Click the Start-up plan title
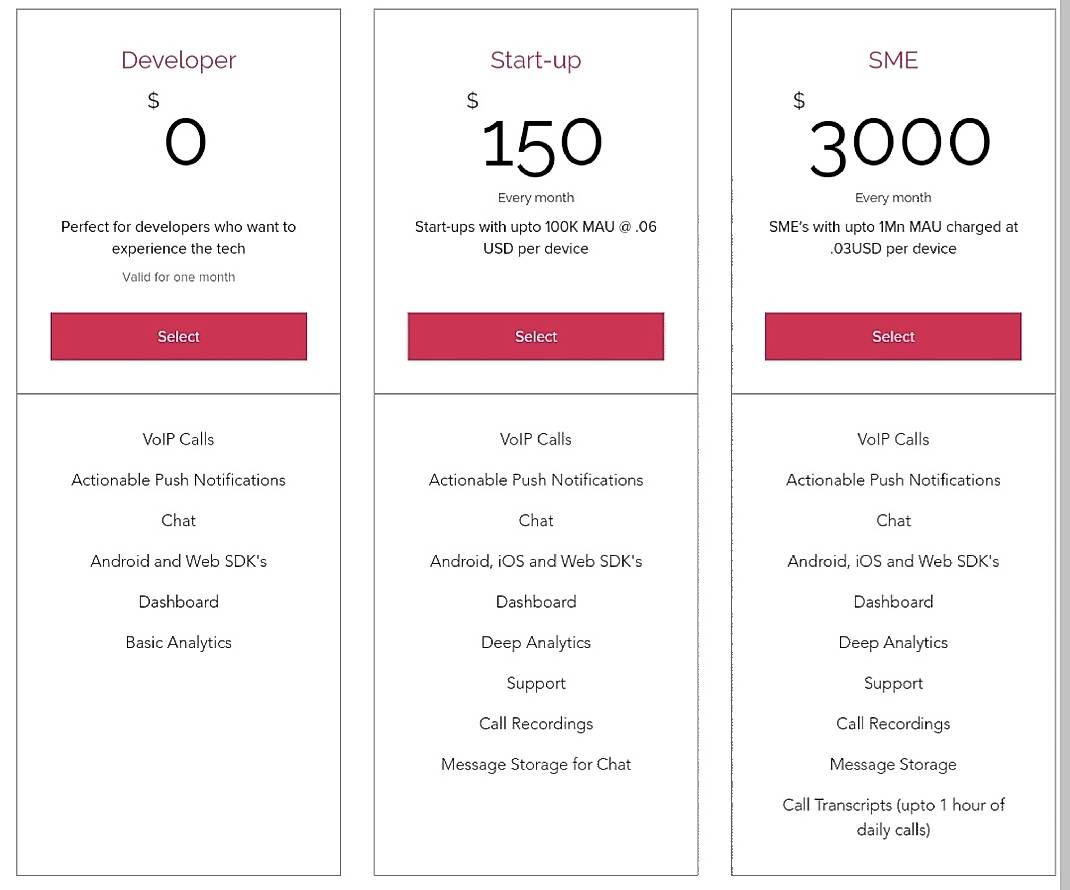Screen dimensions: 1070x890 535,60
